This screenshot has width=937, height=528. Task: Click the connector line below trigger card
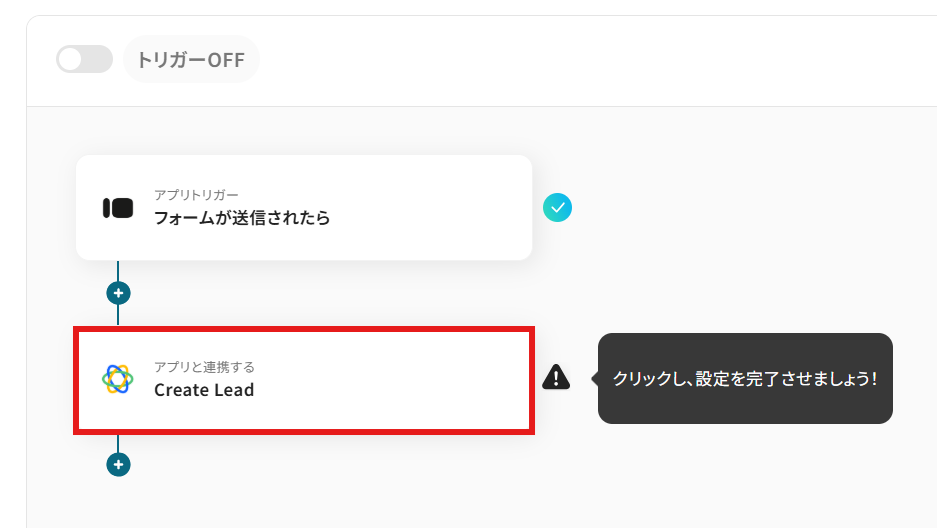pyautogui.click(x=118, y=271)
